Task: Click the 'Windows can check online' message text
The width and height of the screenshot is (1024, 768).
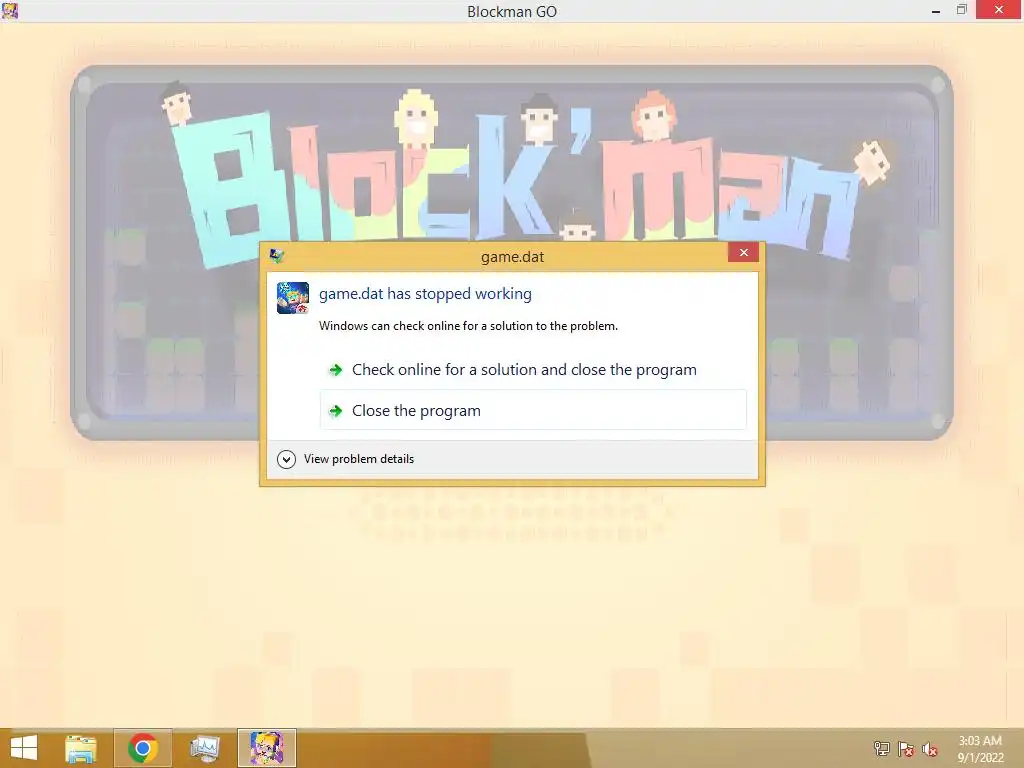Action: click(x=468, y=326)
